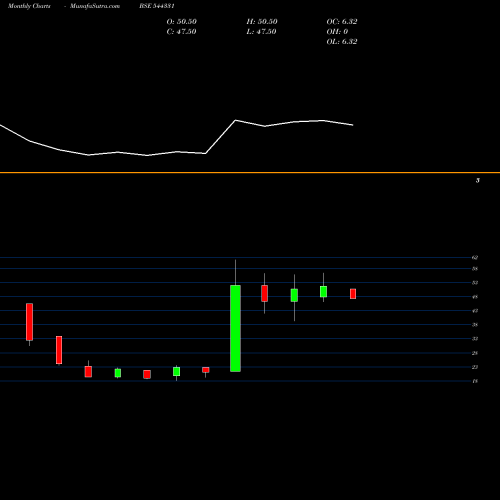Viewport: 500px width, 500px height.
Task: Click the "3" label below the orange line
Action: tap(478, 180)
